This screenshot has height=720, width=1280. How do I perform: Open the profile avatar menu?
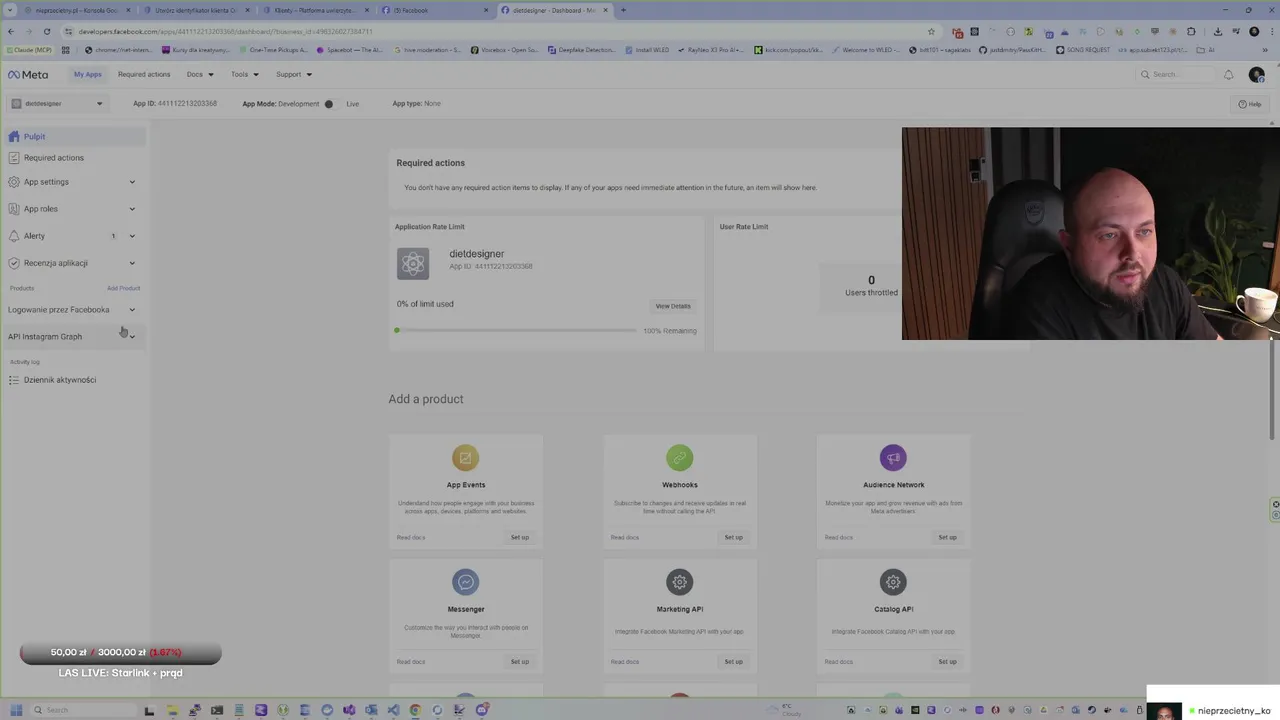pos(1257,74)
